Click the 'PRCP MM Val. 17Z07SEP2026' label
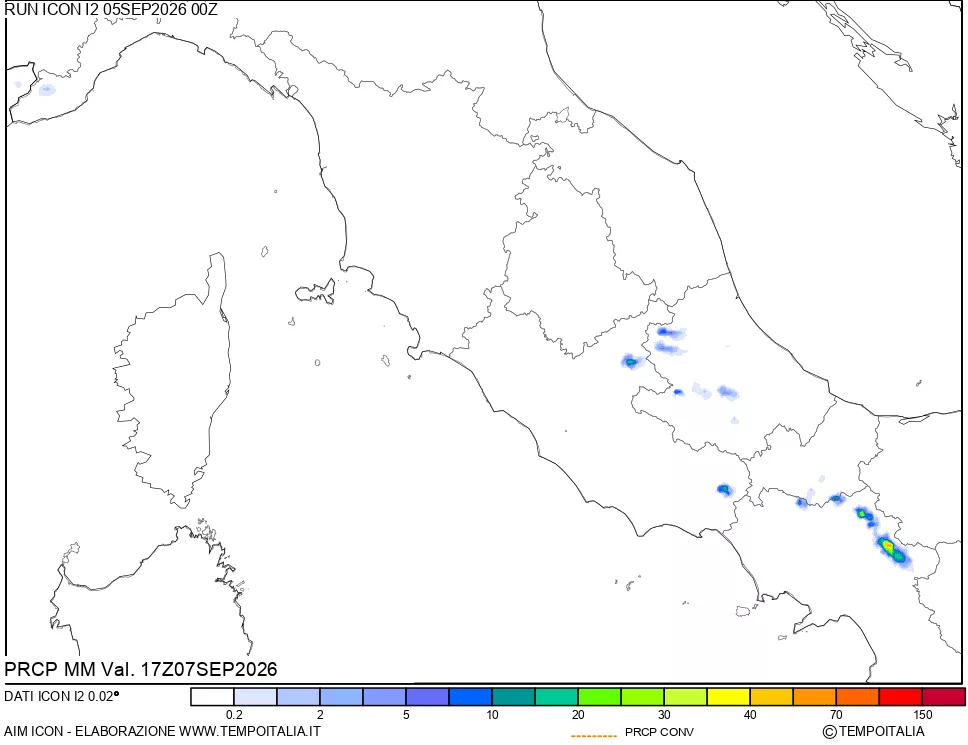Viewport: 968px width, 745px height. (x=141, y=670)
